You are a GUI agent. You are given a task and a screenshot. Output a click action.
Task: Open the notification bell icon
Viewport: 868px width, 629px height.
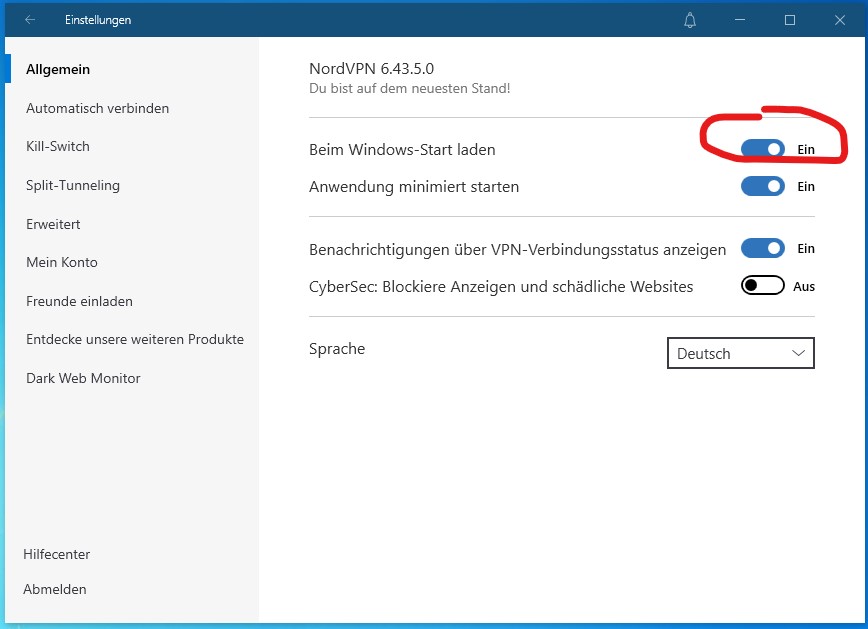pos(690,20)
